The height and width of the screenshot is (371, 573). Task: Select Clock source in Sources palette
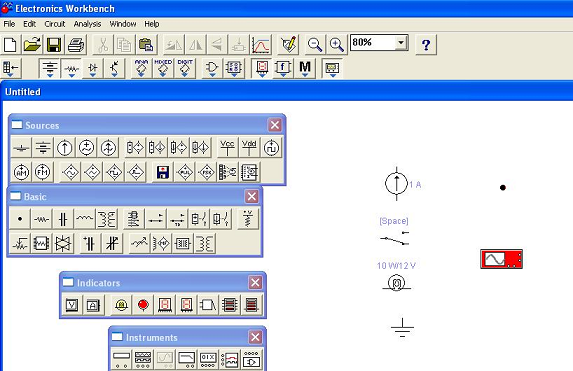tap(271, 148)
